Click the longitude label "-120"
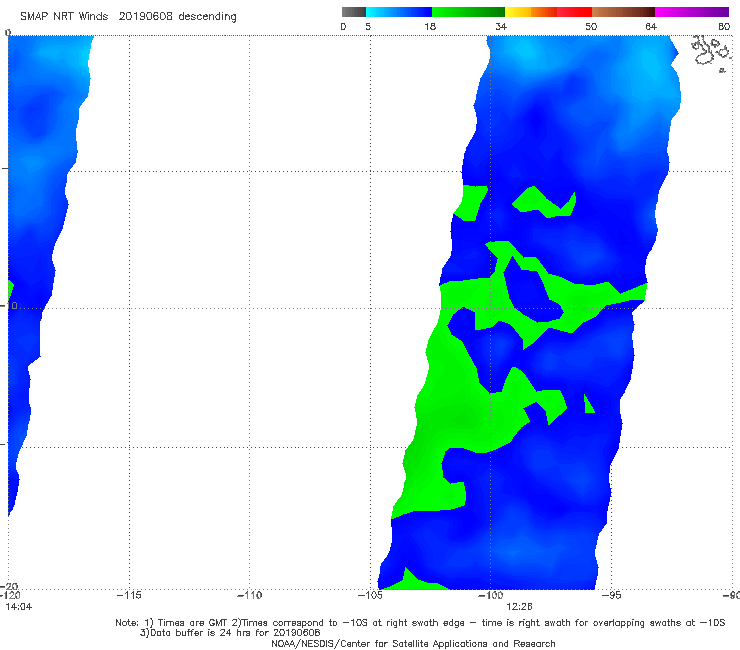 click(10, 595)
